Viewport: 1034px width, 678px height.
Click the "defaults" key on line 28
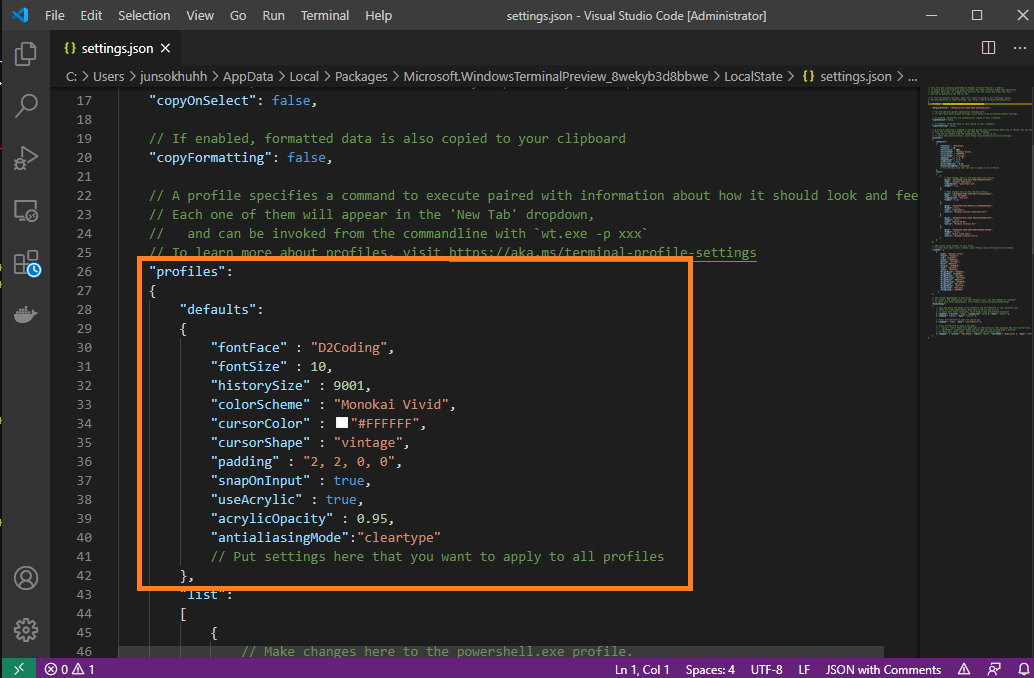[x=218, y=309]
